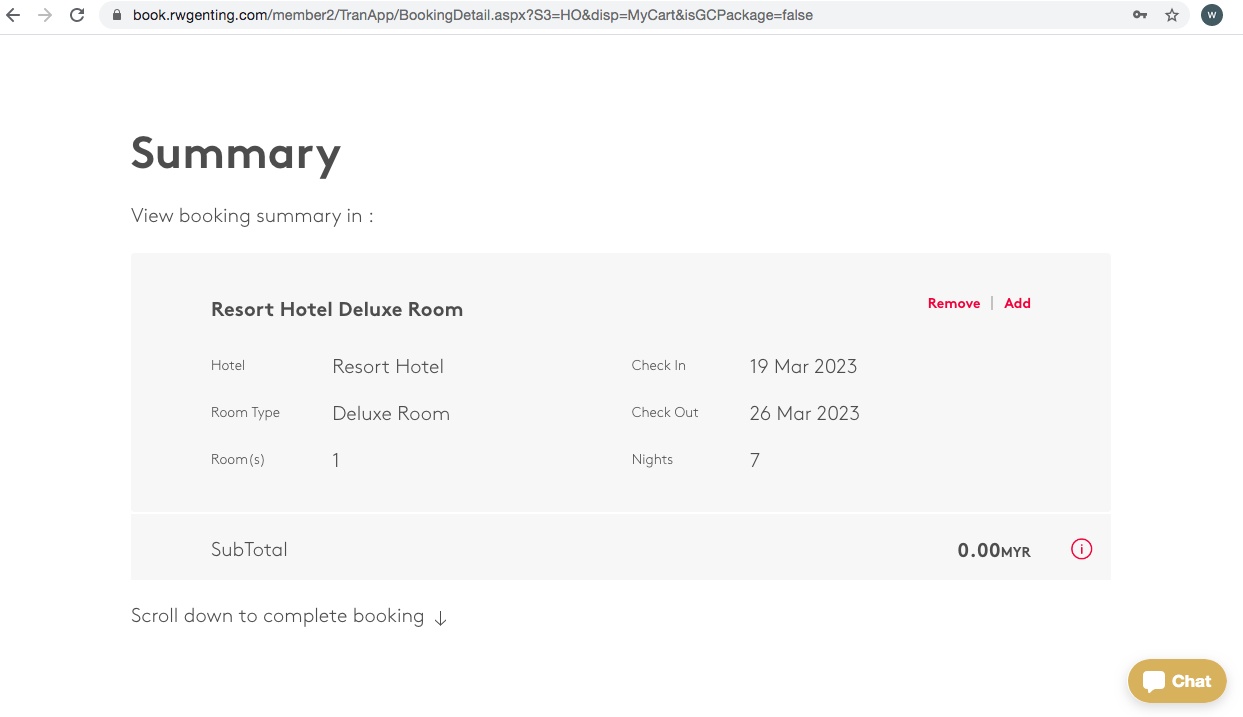
Task: Select the Check Out date 26 Mar 2023
Action: coord(804,413)
